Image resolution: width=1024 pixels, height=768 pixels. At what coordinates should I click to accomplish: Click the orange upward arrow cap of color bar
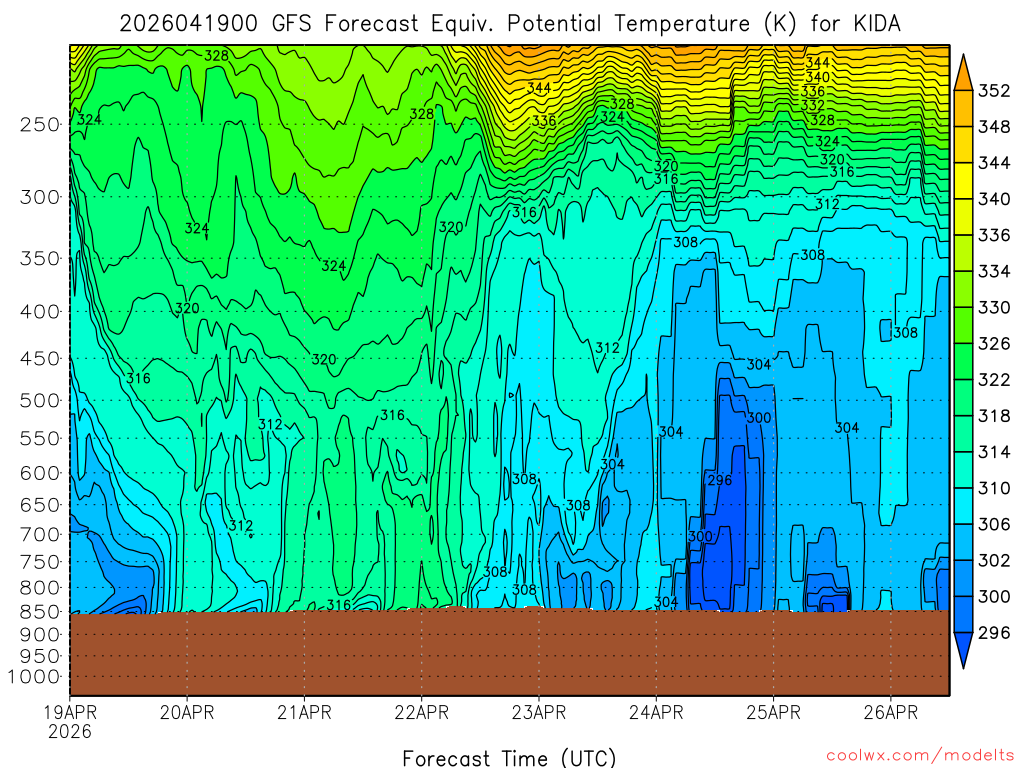(x=963, y=75)
